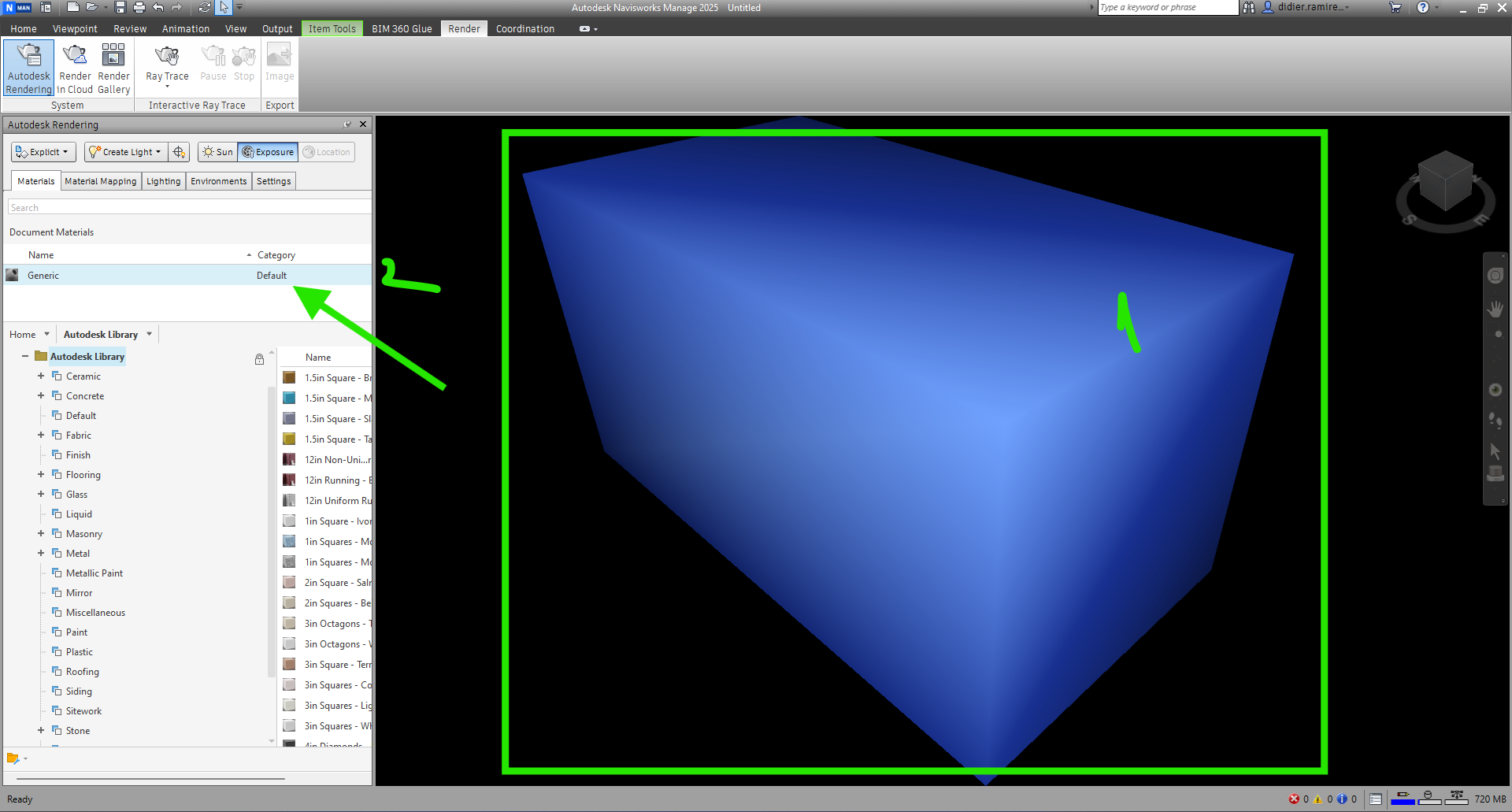The height and width of the screenshot is (812, 1512).
Task: Click the New file icon in quick access toolbar
Action: coord(73,7)
